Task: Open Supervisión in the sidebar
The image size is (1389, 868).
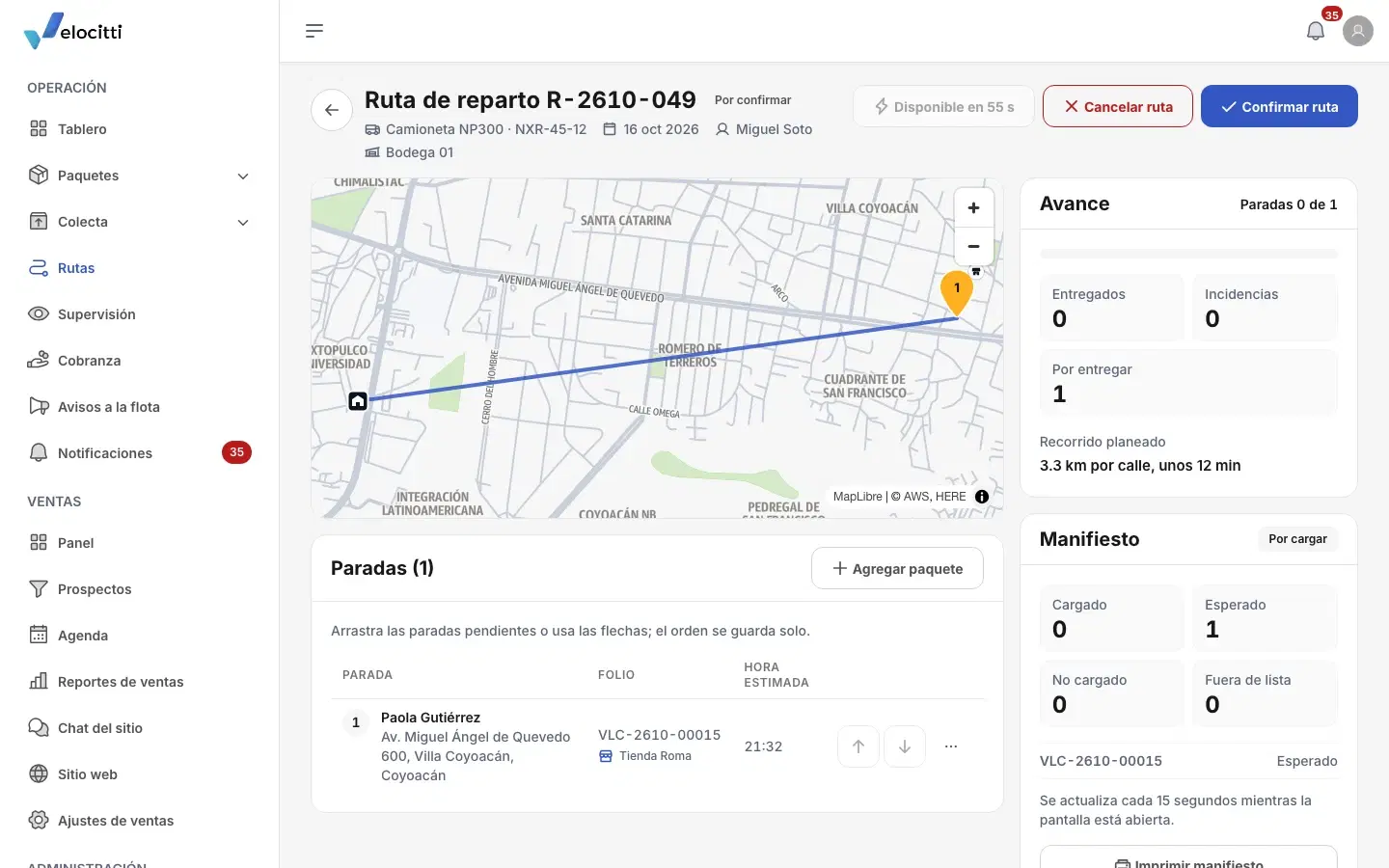Action: [x=140, y=314]
